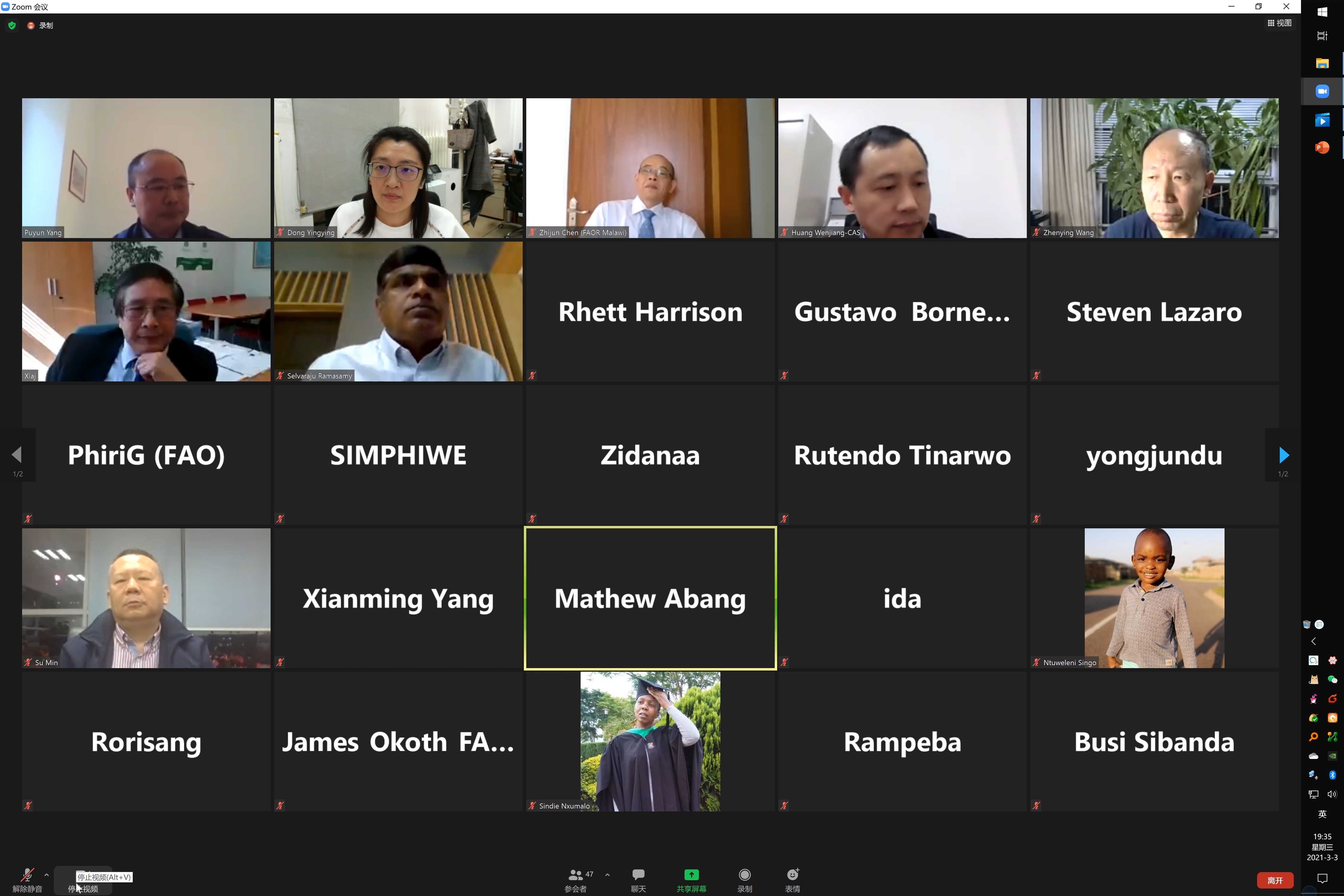
Task: Select Huang Wenjiang-CAS video tile
Action: pyautogui.click(x=902, y=168)
